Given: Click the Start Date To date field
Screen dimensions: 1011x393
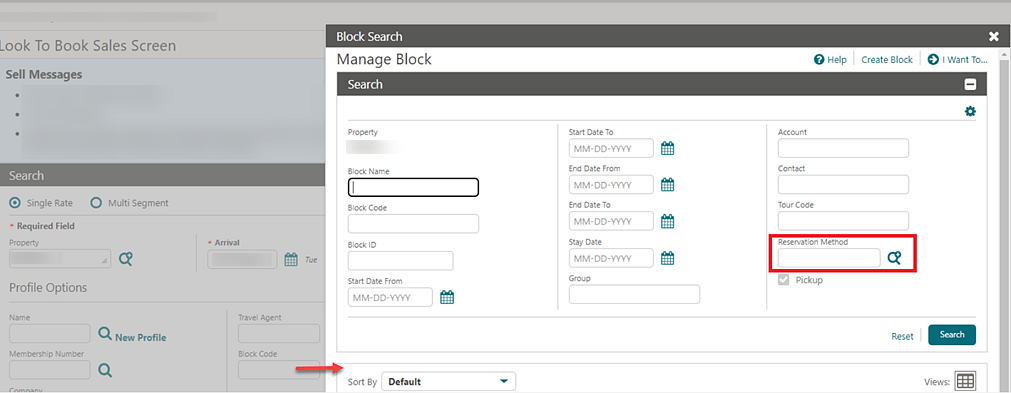Looking at the screenshot, I should click(611, 148).
